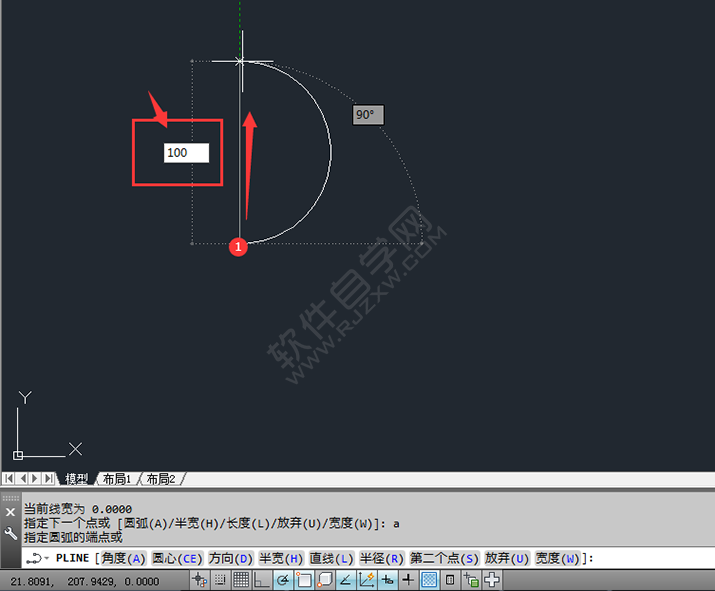Viewport: 715px width, 591px height.
Task: Click coordinates readout 21.8091, 207.9429
Action: (x=85, y=581)
